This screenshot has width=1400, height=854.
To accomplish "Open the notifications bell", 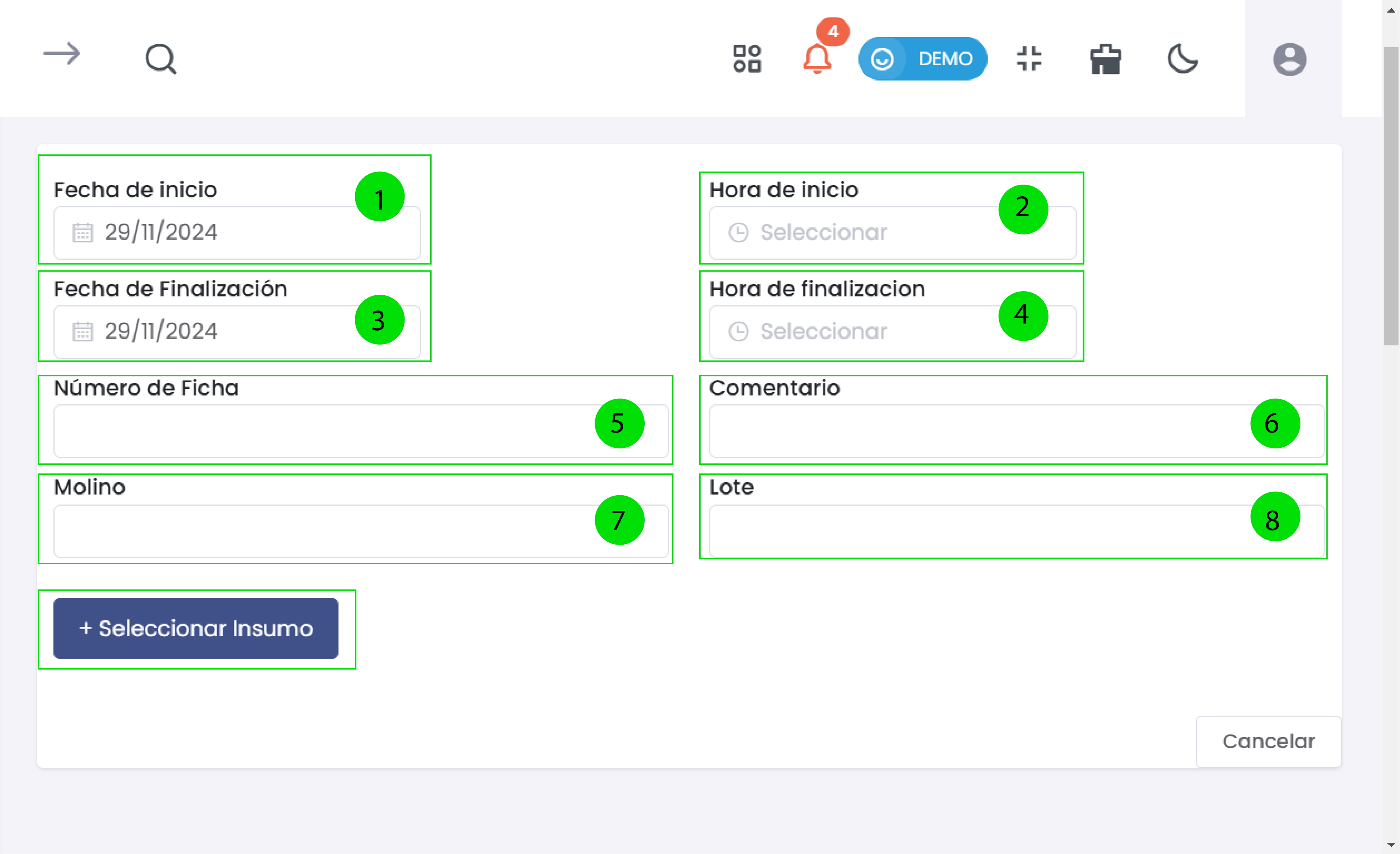I will 817,59.
